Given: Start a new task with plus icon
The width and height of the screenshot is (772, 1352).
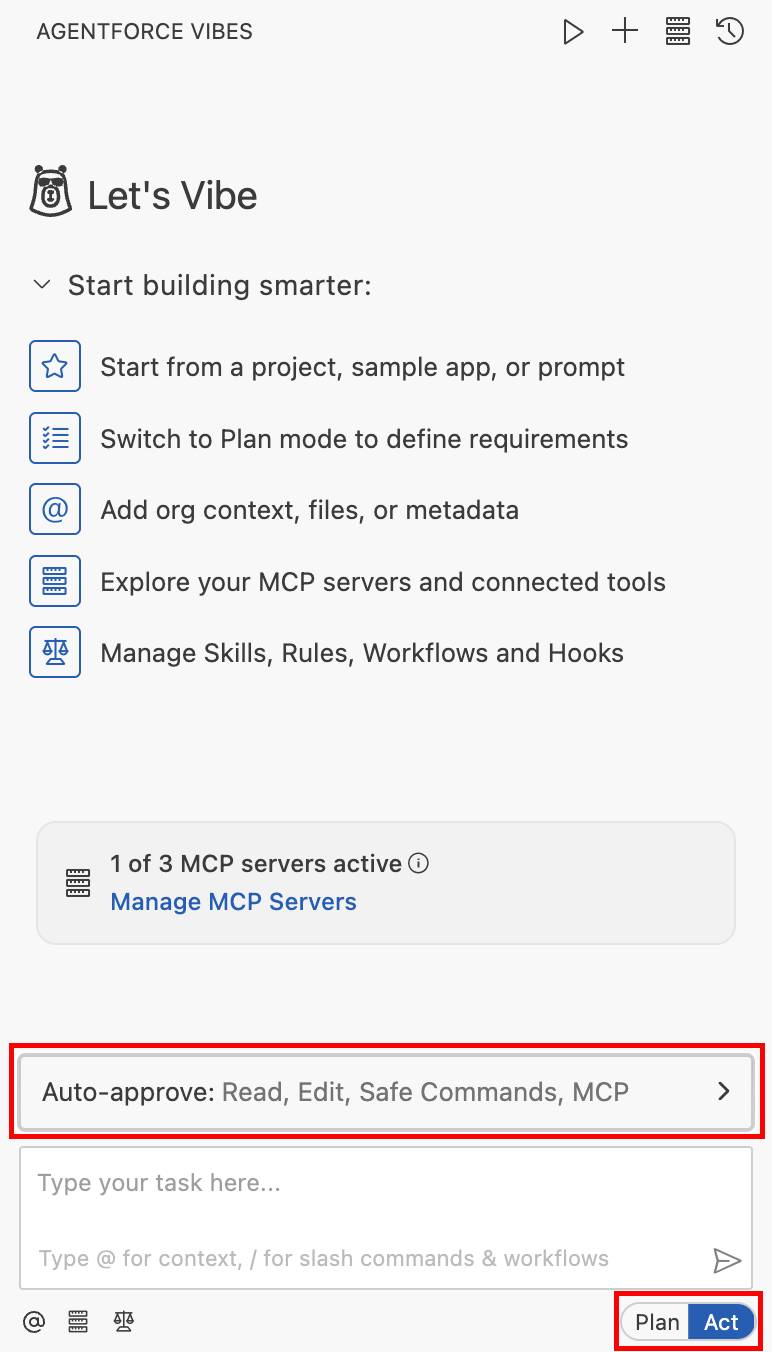Looking at the screenshot, I should (625, 32).
